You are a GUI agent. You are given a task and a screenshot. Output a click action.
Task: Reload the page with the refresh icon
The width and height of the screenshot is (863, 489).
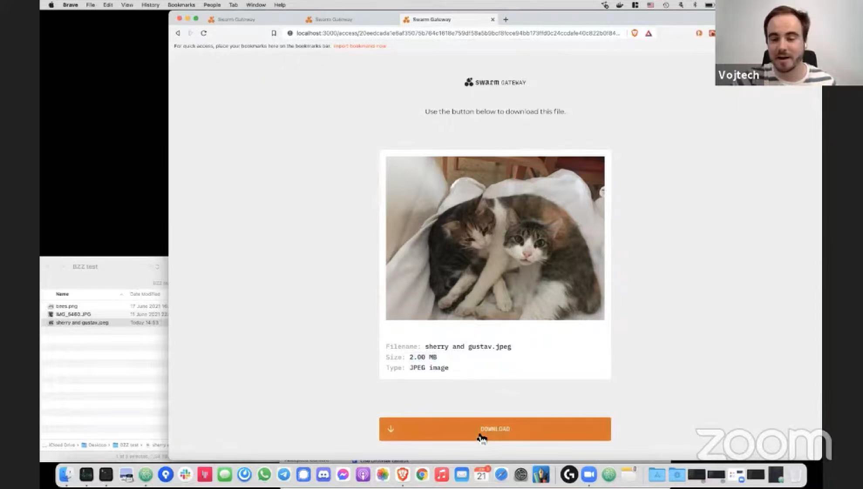tap(204, 33)
